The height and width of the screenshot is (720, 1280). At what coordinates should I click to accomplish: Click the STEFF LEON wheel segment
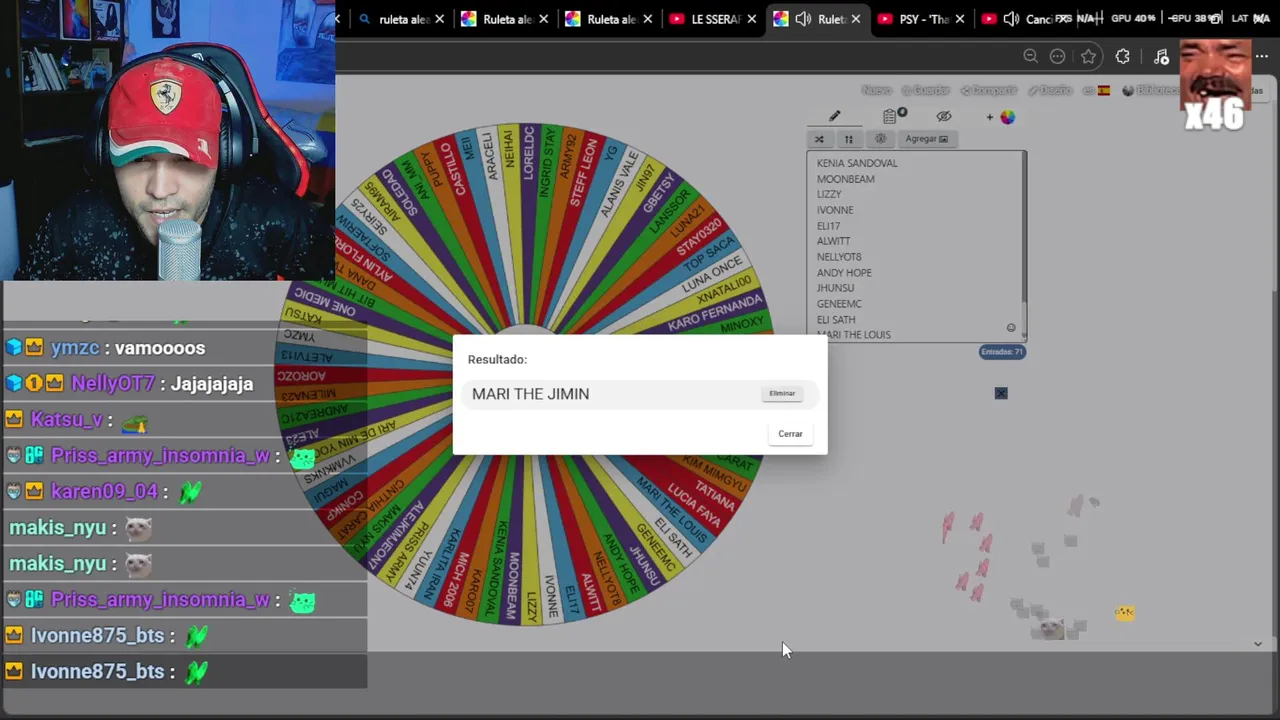click(584, 172)
